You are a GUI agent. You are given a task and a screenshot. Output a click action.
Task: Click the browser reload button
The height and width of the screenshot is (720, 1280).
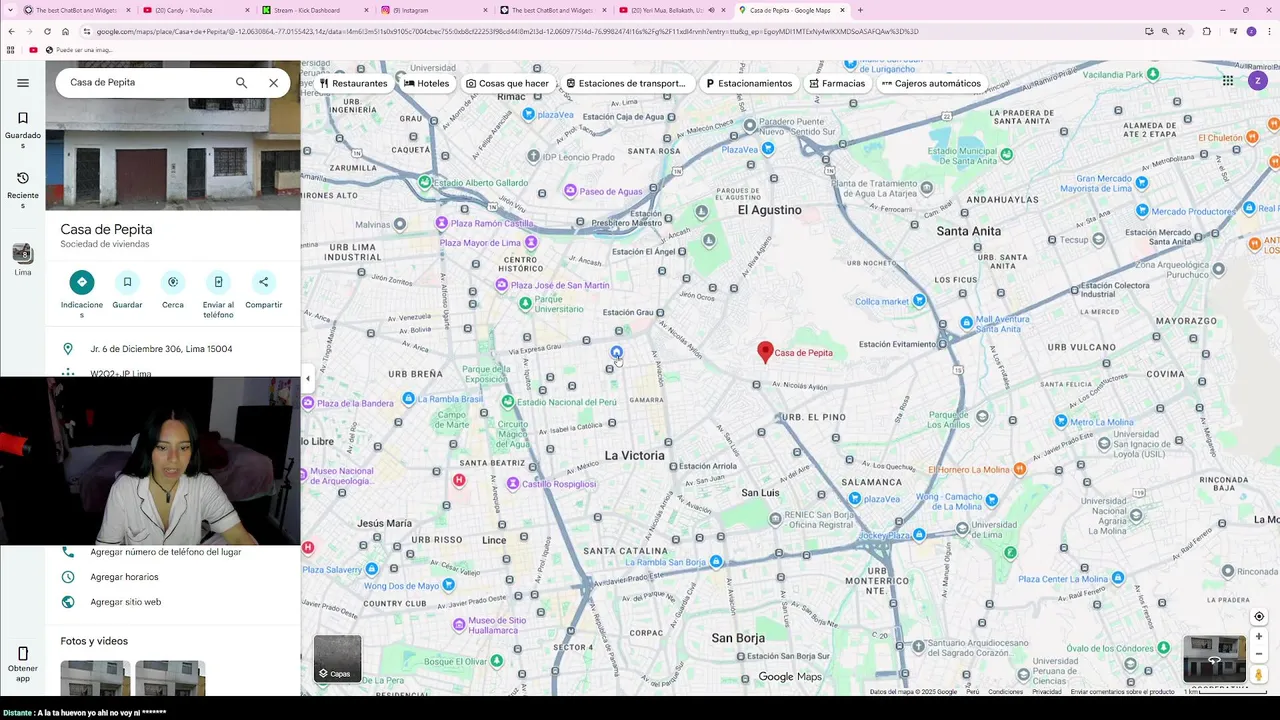tap(47, 31)
